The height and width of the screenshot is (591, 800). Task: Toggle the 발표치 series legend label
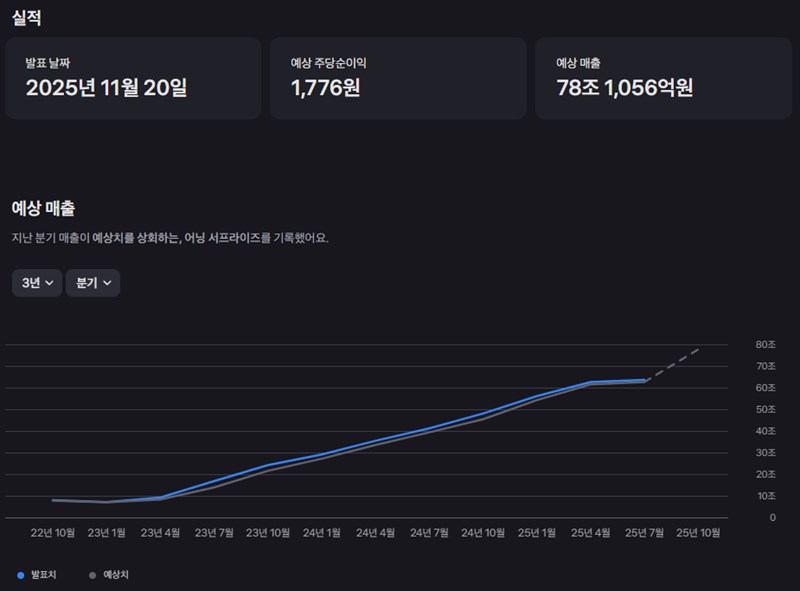[44, 575]
